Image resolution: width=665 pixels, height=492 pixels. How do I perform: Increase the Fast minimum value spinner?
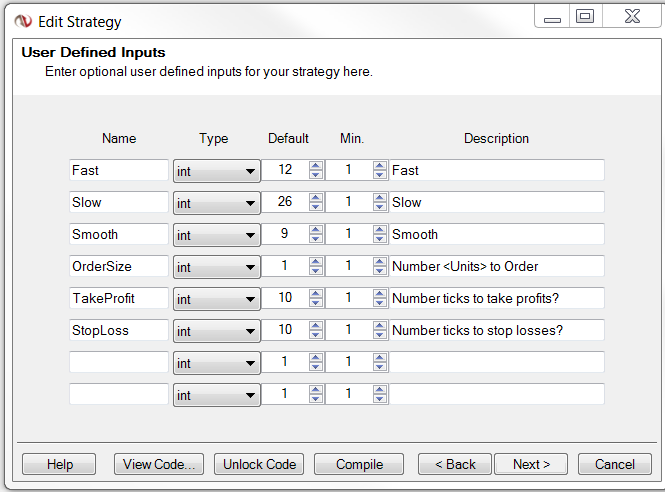tap(379, 166)
